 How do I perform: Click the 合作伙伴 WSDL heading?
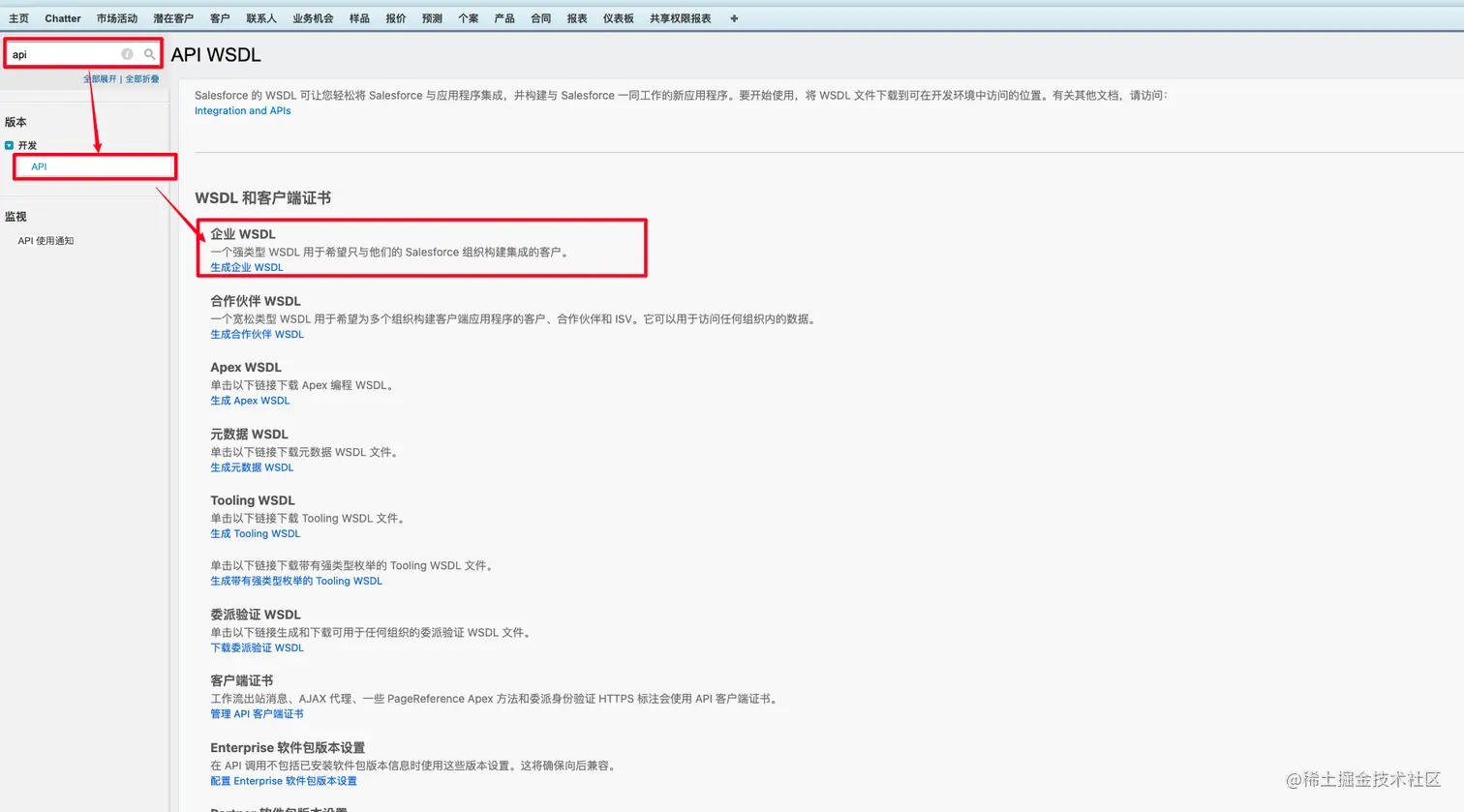[x=256, y=301]
